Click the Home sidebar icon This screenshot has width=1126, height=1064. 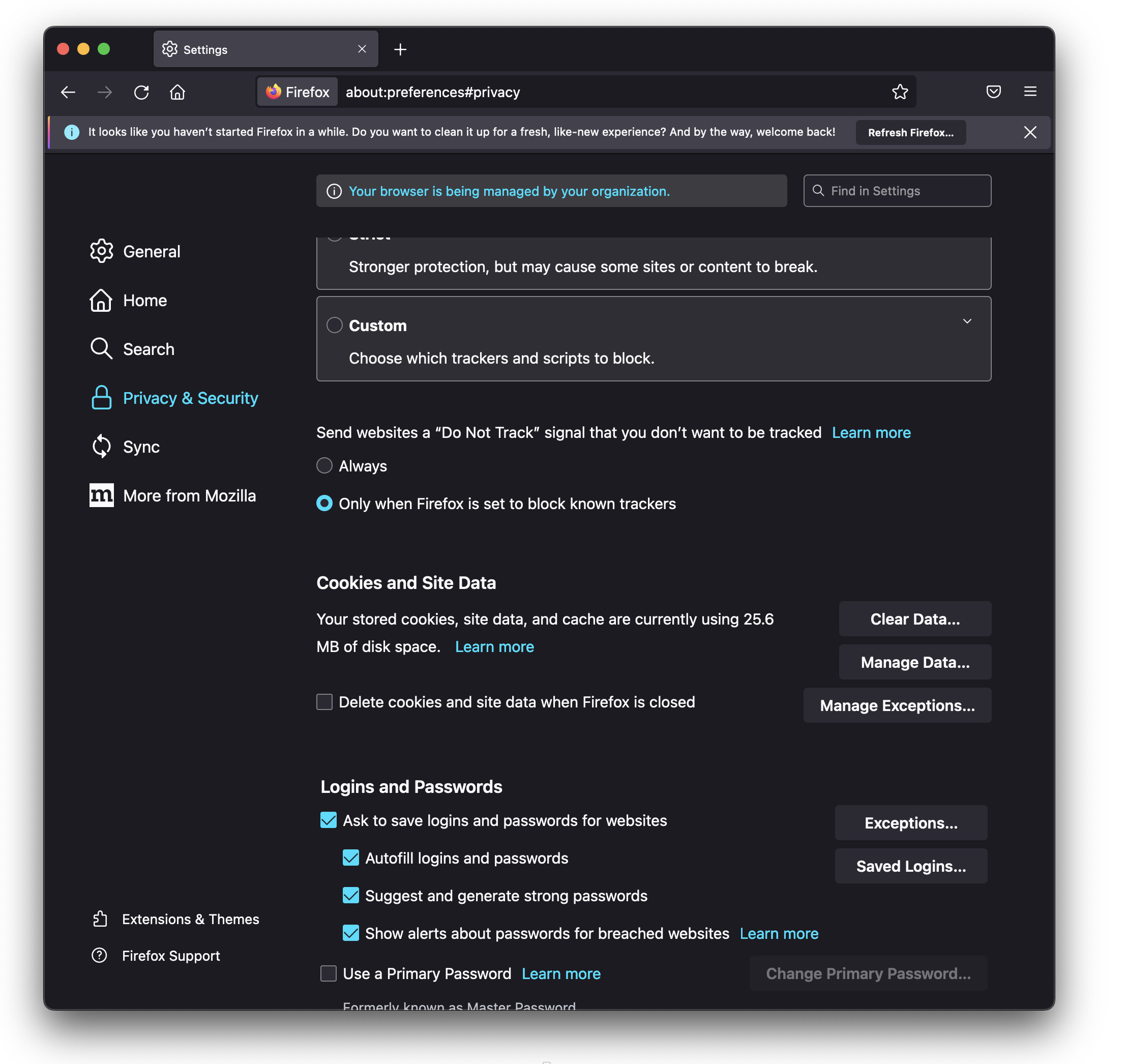click(x=101, y=299)
